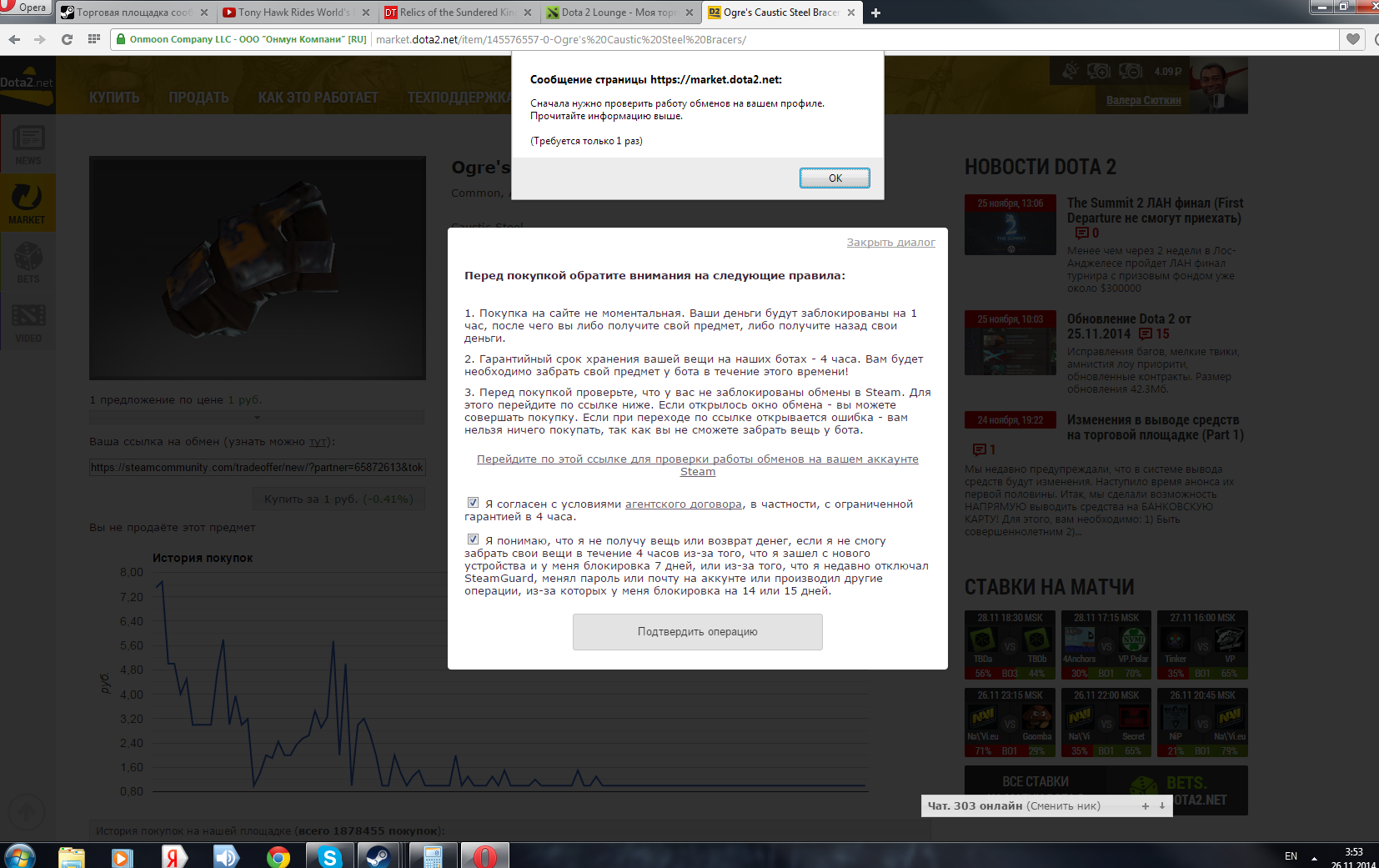Image resolution: width=1379 pixels, height=868 pixels.
Task: Click the Ogre's Caustic Steel Bracers item image
Action: click(258, 268)
